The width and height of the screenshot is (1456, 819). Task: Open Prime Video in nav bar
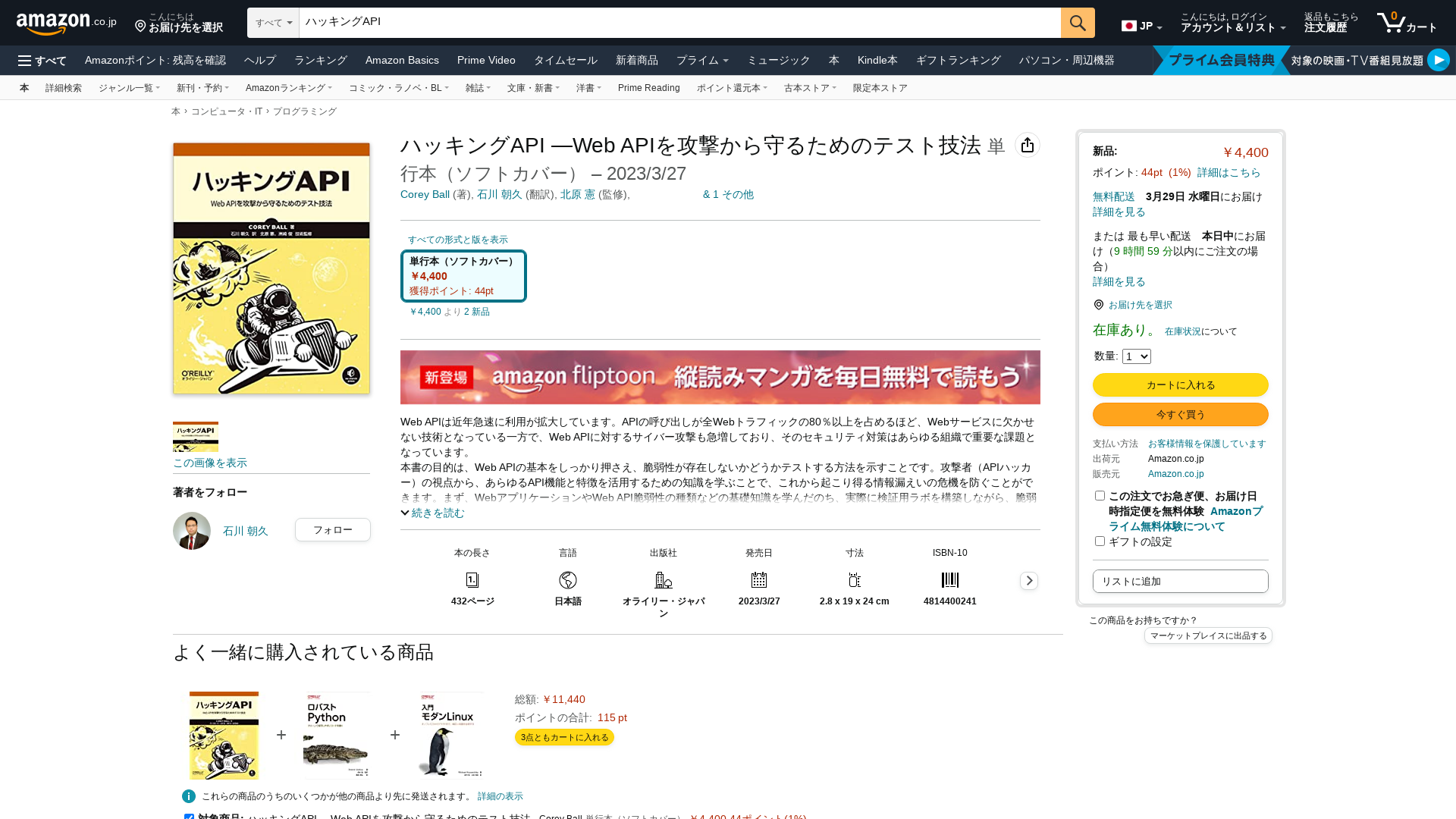click(x=486, y=60)
